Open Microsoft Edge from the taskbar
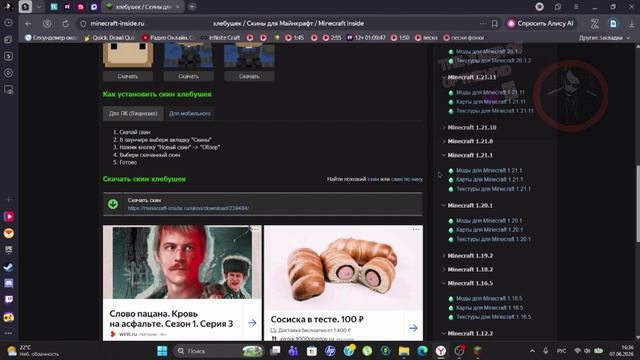The image size is (640, 360). [422, 351]
